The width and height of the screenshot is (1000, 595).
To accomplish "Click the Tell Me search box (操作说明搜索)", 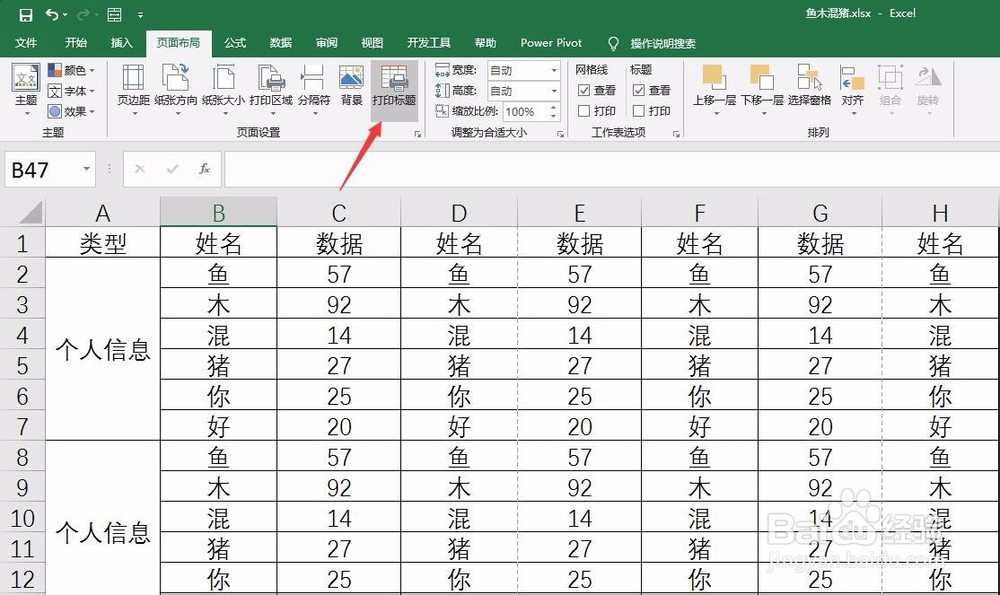I will click(663, 43).
